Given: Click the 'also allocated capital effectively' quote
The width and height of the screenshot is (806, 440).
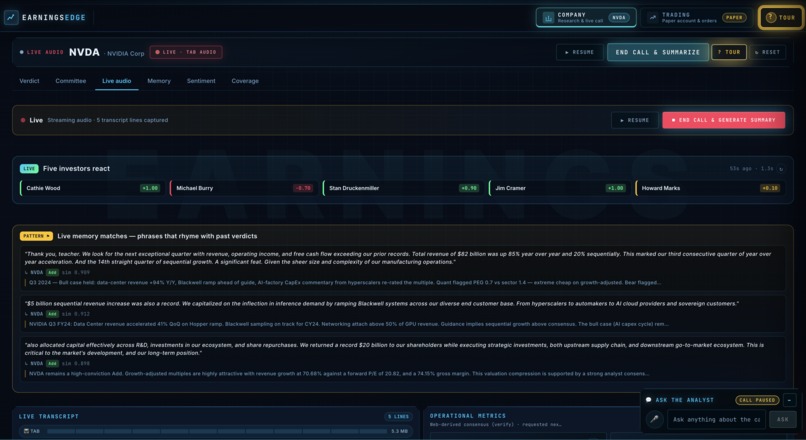Looking at the screenshot, I should 394,349.
